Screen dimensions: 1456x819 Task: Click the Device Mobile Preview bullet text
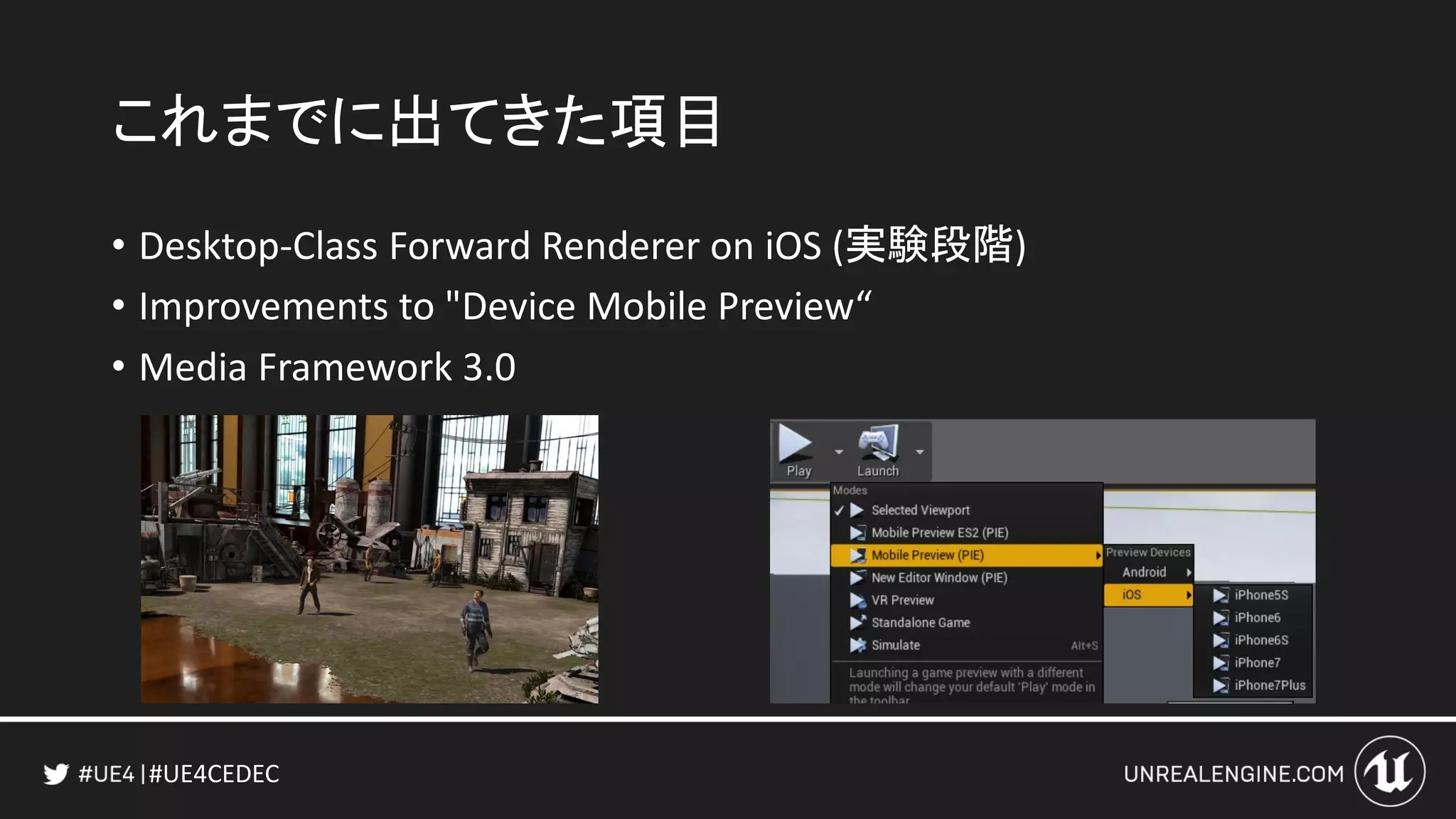coord(505,307)
